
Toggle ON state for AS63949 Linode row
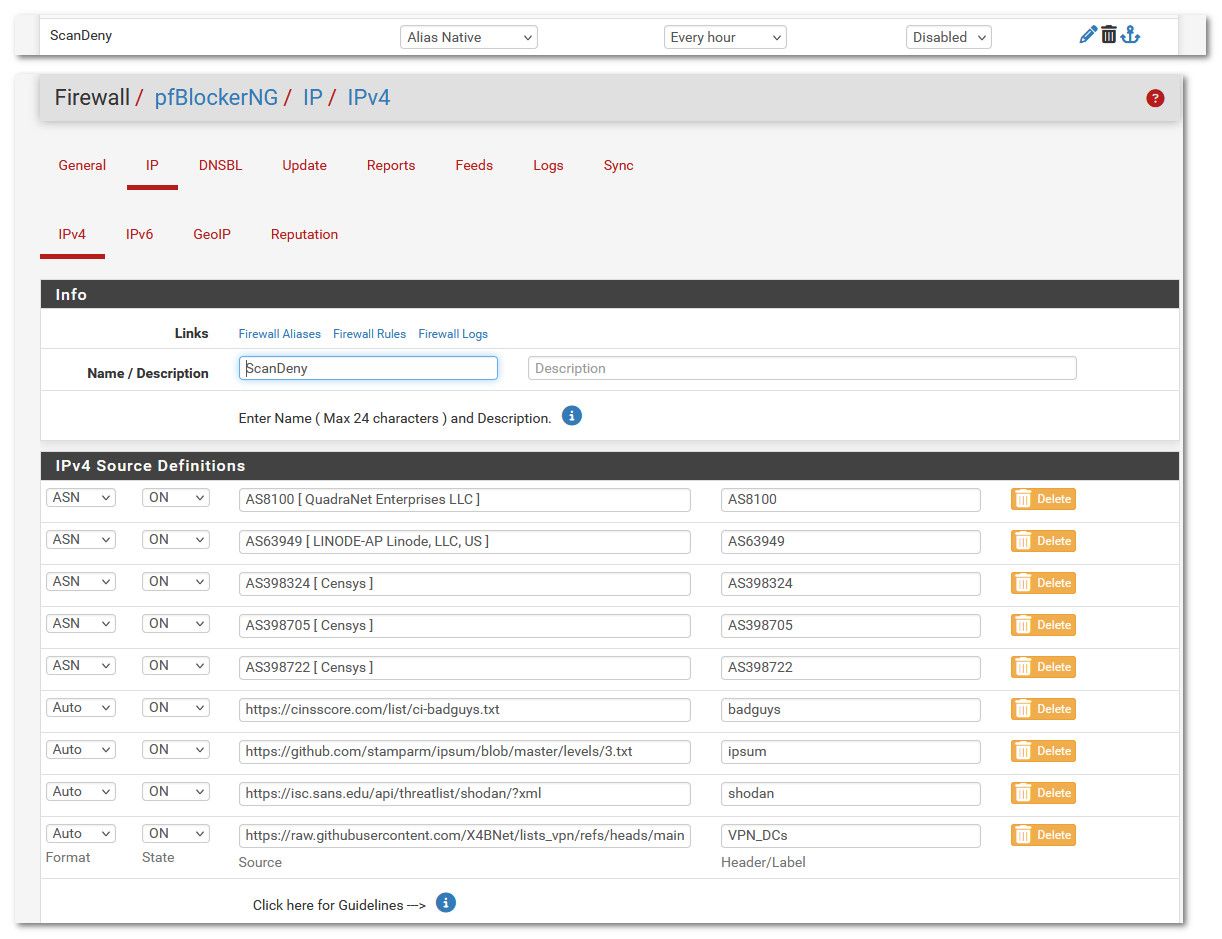(175, 540)
